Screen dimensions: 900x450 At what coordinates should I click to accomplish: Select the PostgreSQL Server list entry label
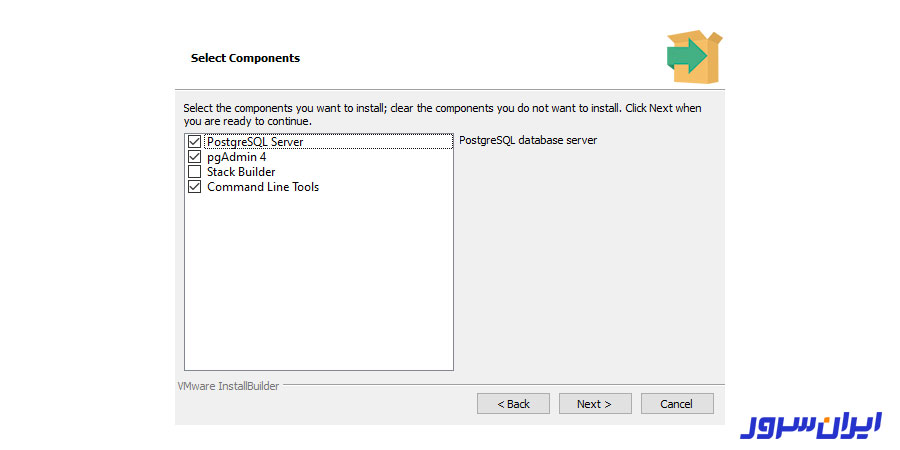[x=255, y=141]
